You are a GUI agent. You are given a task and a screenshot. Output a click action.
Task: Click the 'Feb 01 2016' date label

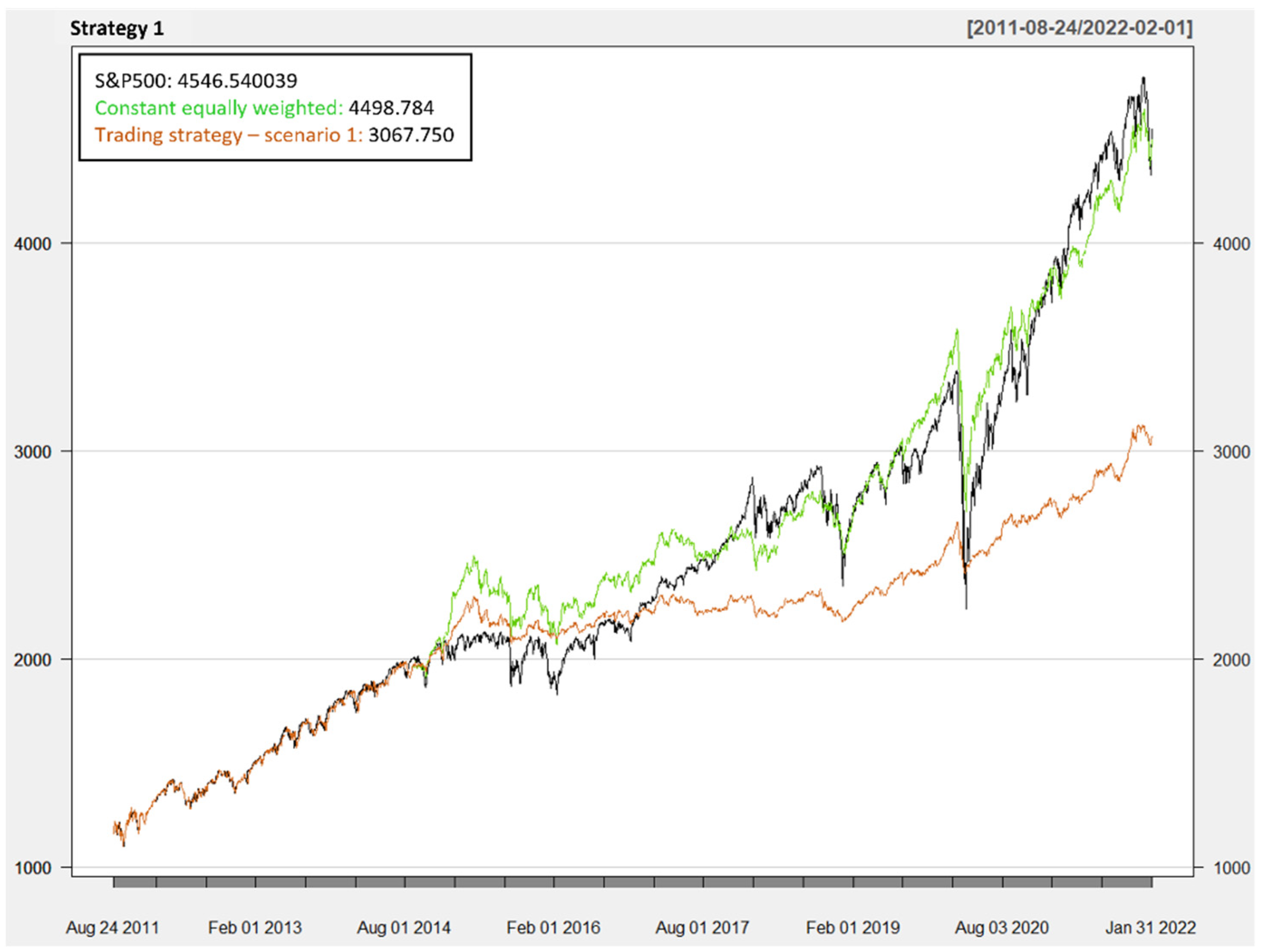pos(553,928)
